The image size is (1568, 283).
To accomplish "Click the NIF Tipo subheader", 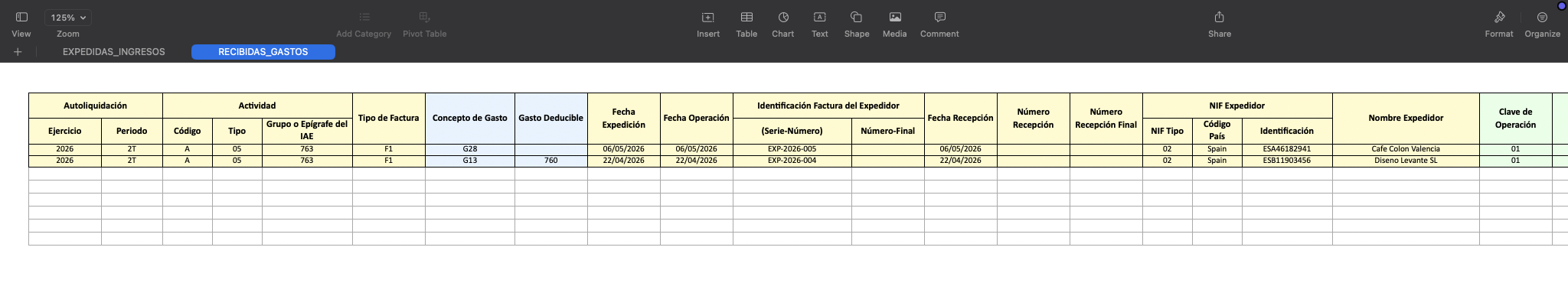I will point(1168,131).
